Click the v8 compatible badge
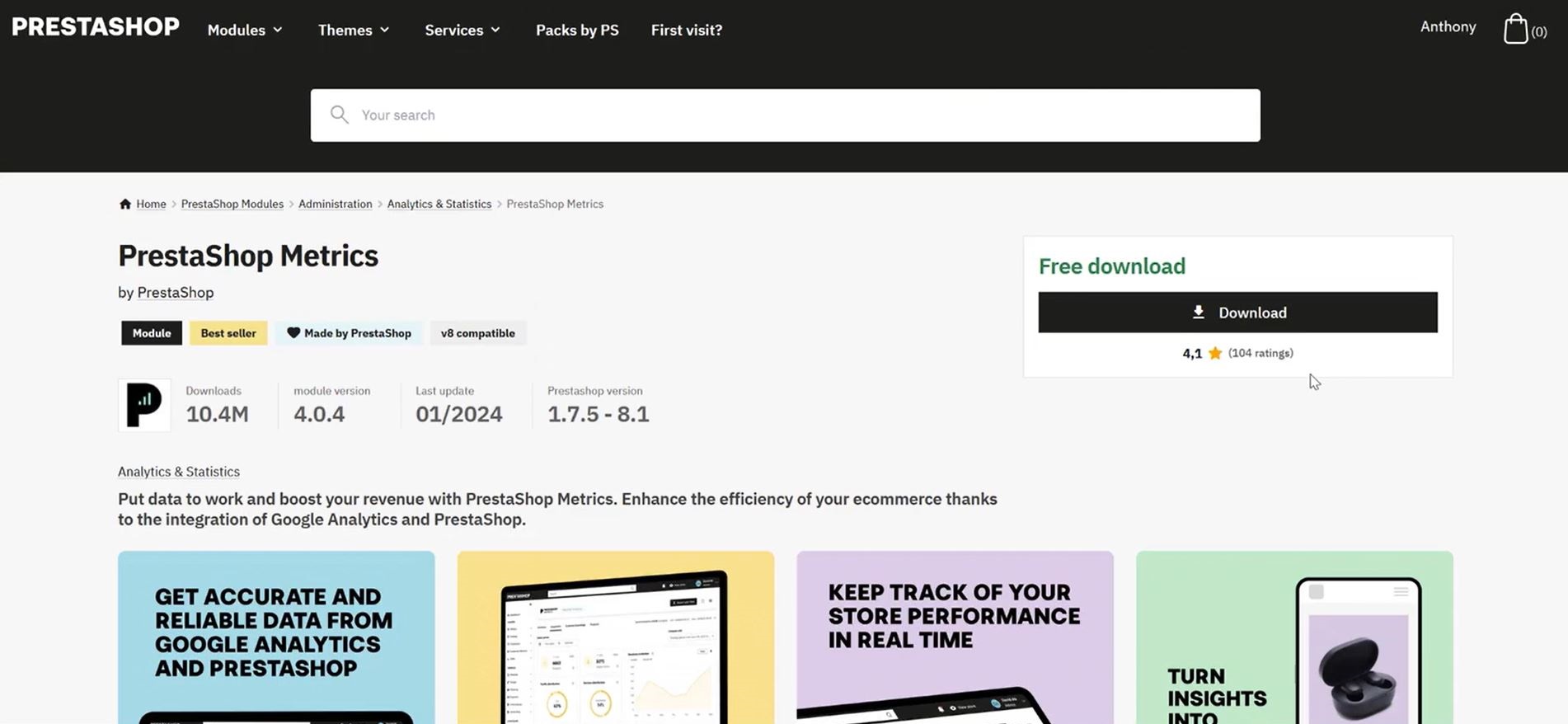The width and height of the screenshot is (1568, 724). [x=478, y=333]
